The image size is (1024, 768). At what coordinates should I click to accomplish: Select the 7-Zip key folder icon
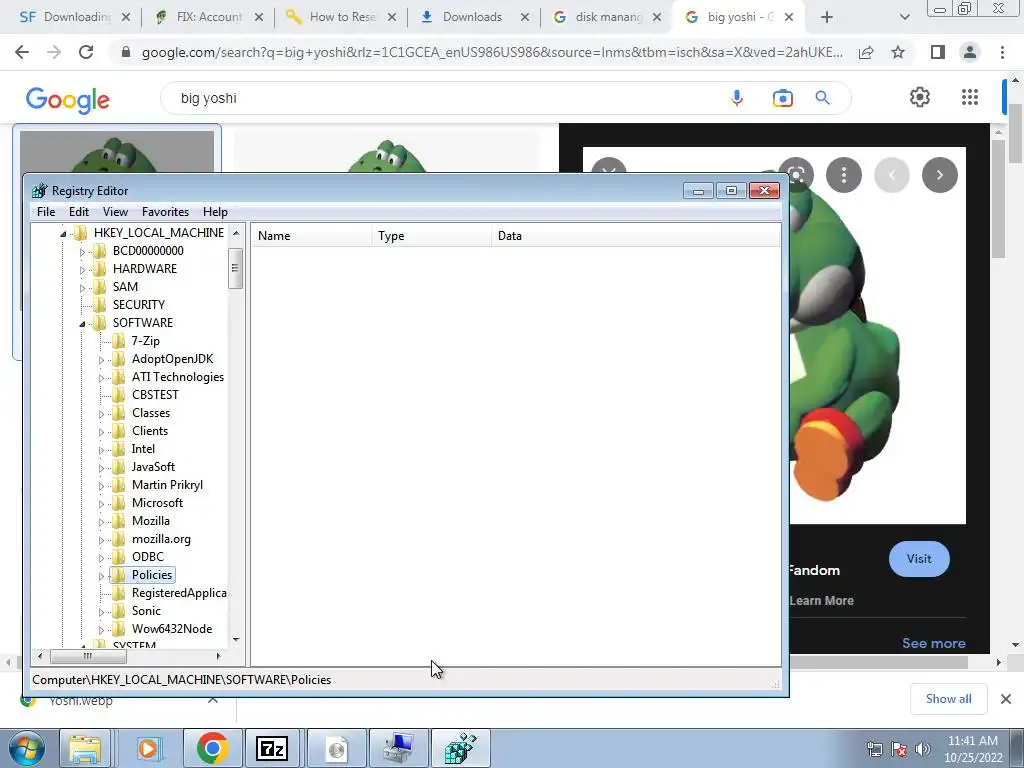pos(118,340)
